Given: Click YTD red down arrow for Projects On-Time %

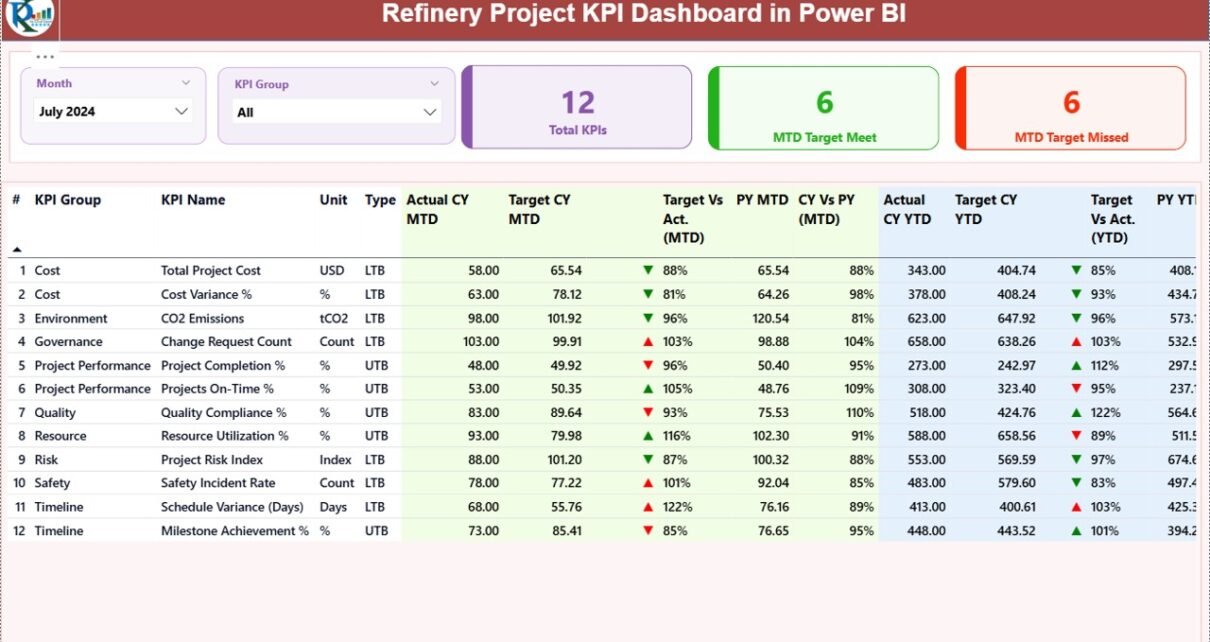Looking at the screenshot, I should [1076, 389].
